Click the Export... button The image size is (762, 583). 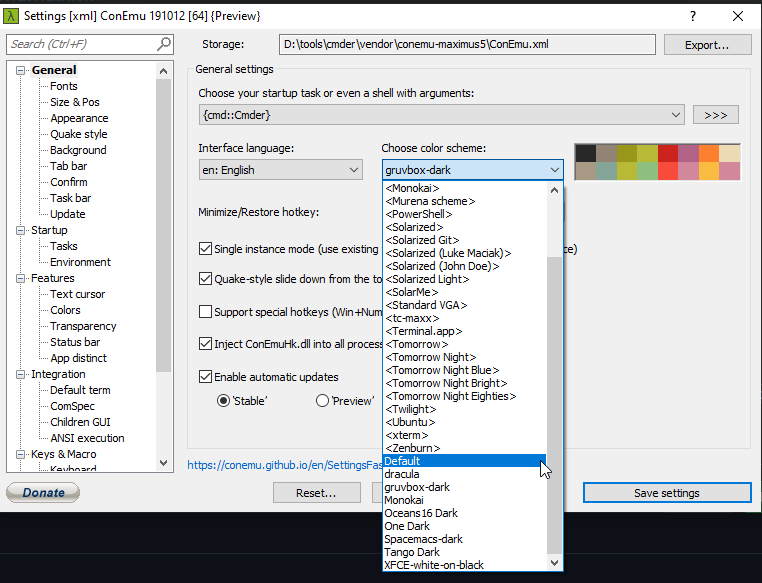point(707,45)
